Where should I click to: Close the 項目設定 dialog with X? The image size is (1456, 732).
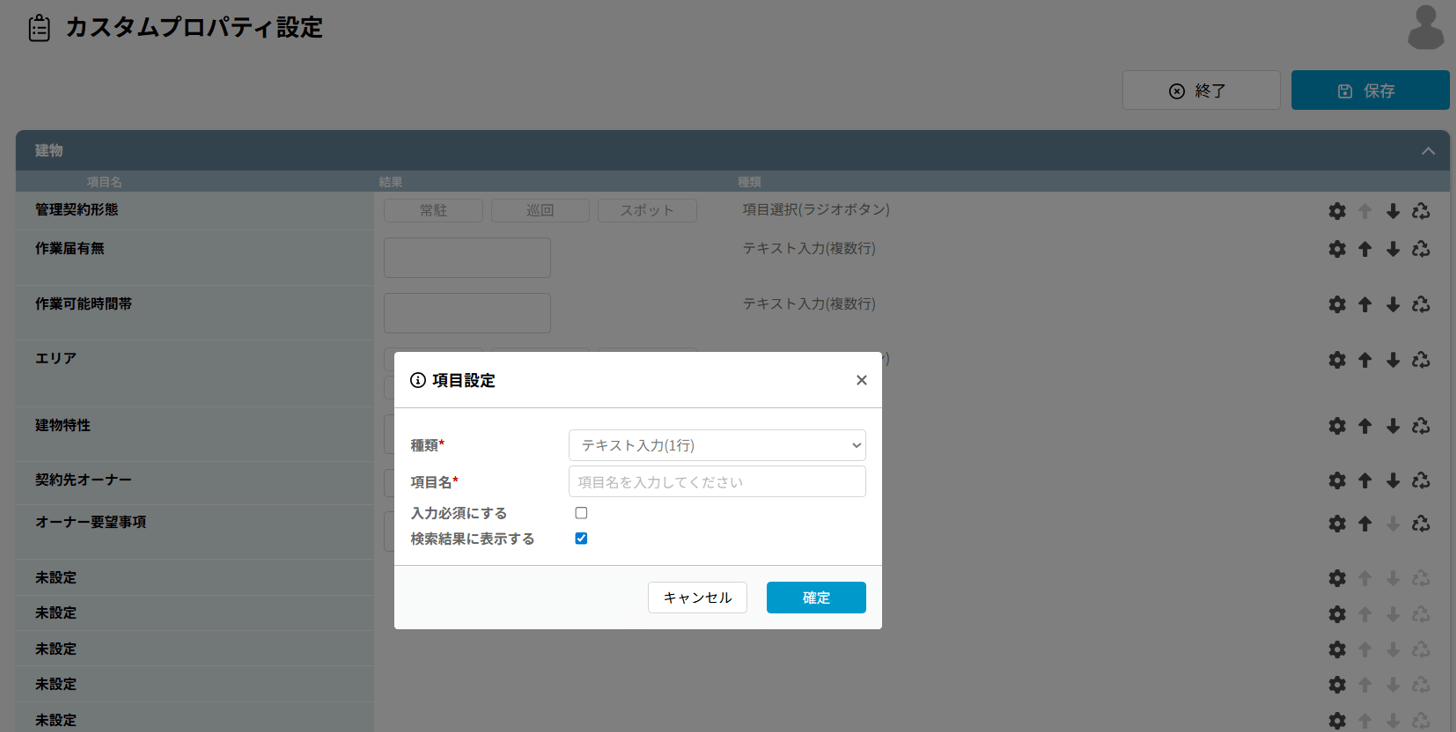click(861, 380)
